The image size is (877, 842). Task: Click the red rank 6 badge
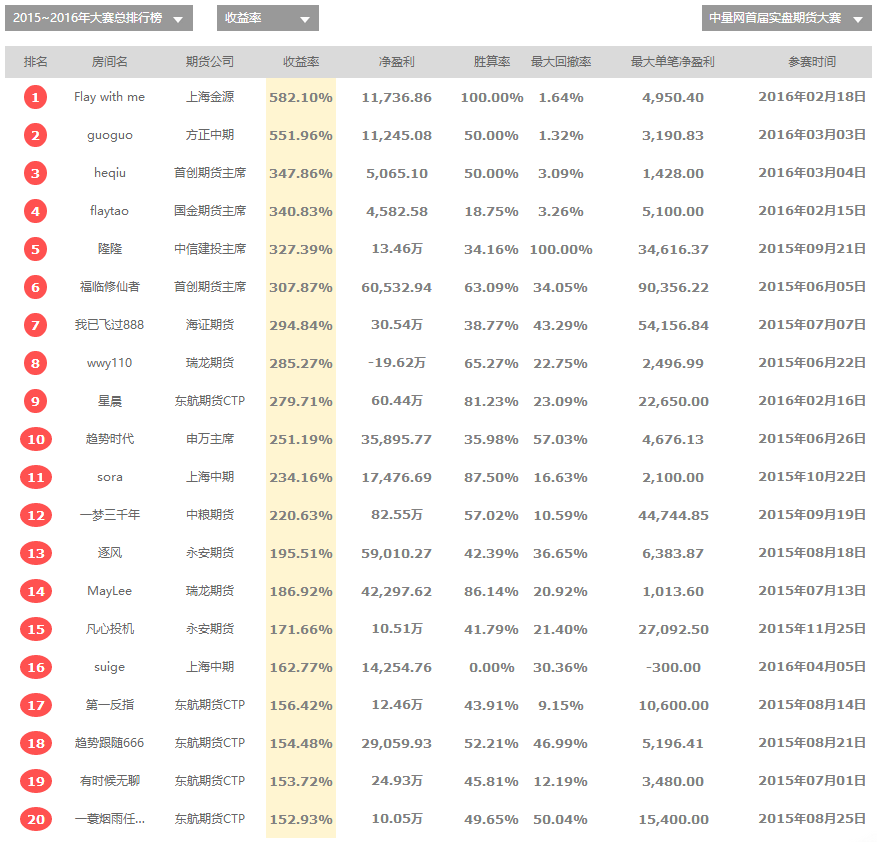pyautogui.click(x=35, y=288)
